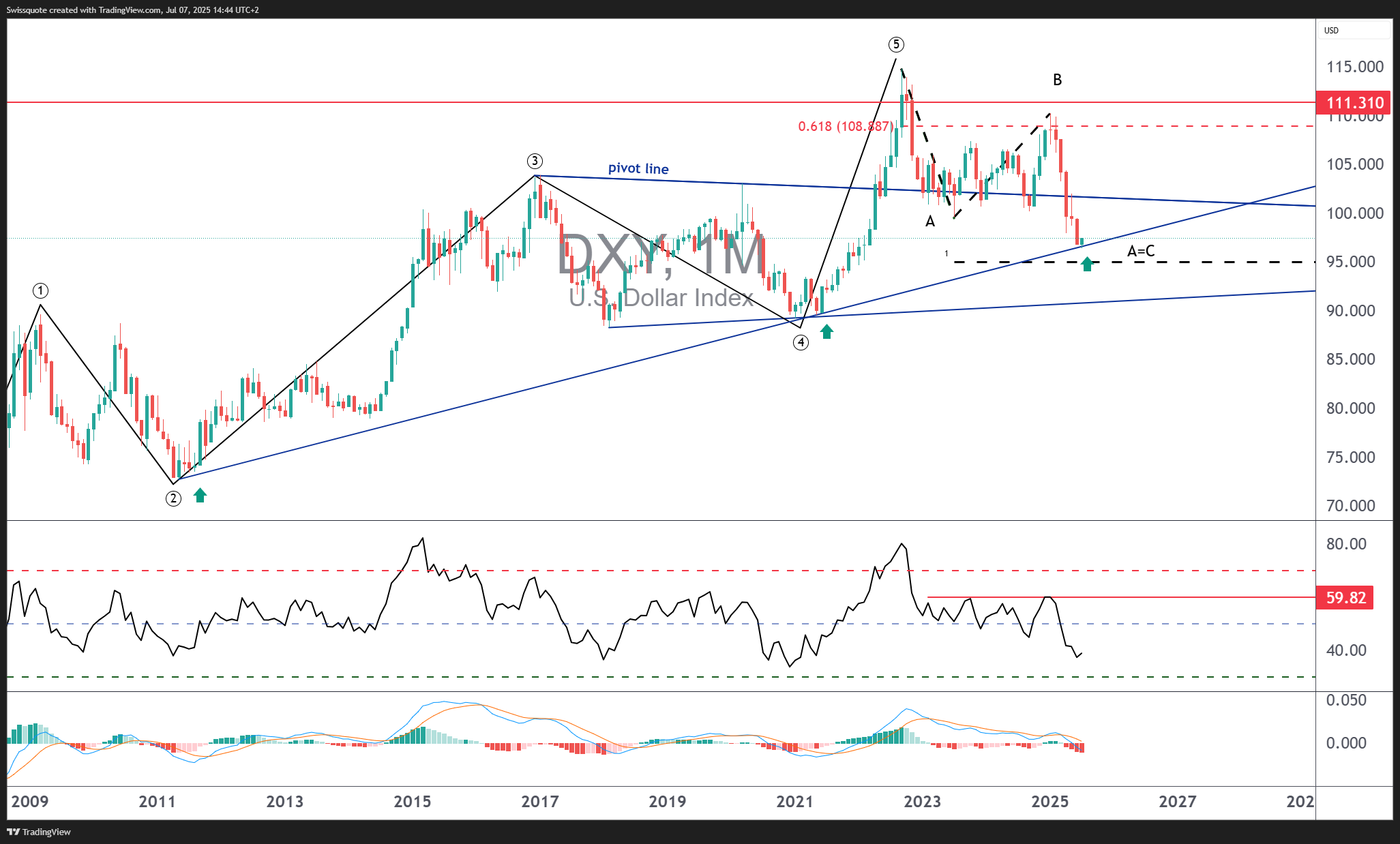Screen dimensions: 1400x844
Task: Click the 0.618 (108.887) Fibonacci label
Action: pos(845,126)
